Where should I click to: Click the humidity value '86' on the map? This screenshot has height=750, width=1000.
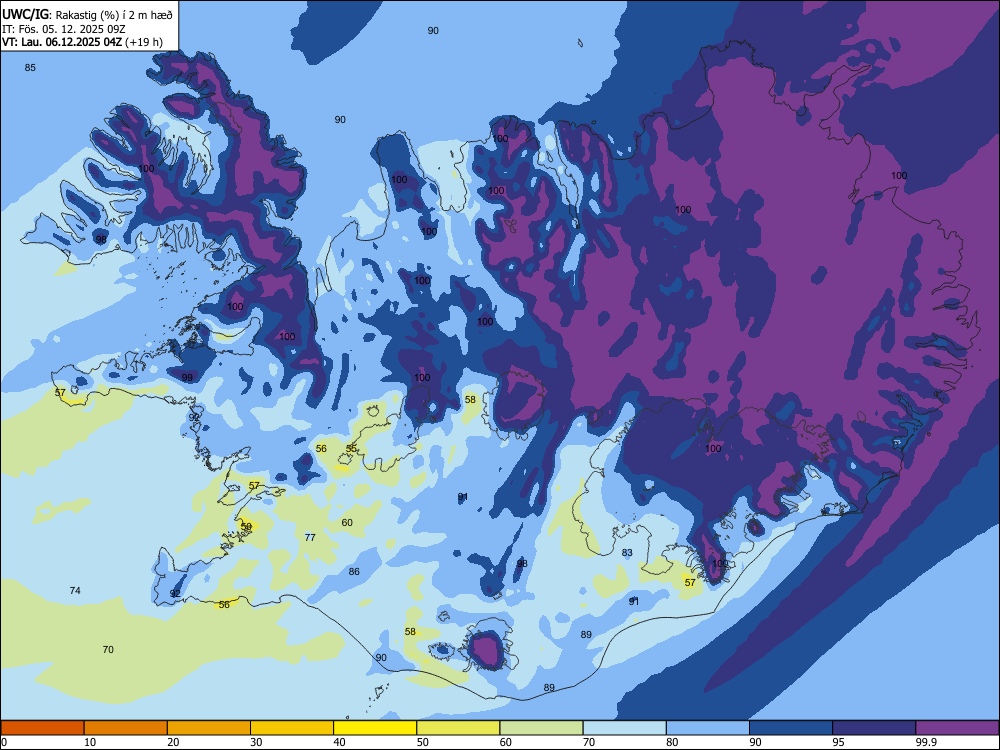354,571
